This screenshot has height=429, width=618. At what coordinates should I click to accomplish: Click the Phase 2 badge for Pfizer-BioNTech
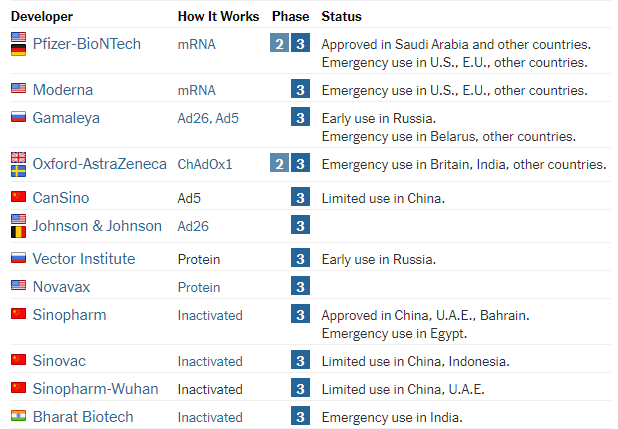tap(279, 43)
